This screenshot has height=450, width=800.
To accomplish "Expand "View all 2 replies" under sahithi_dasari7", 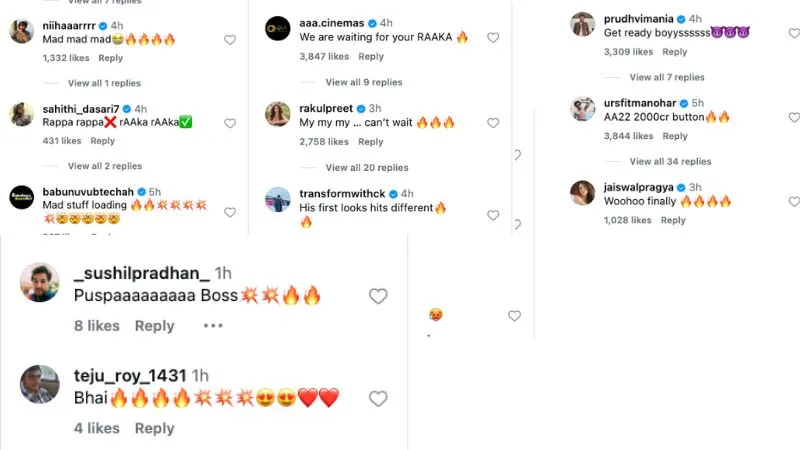I will tap(104, 166).
